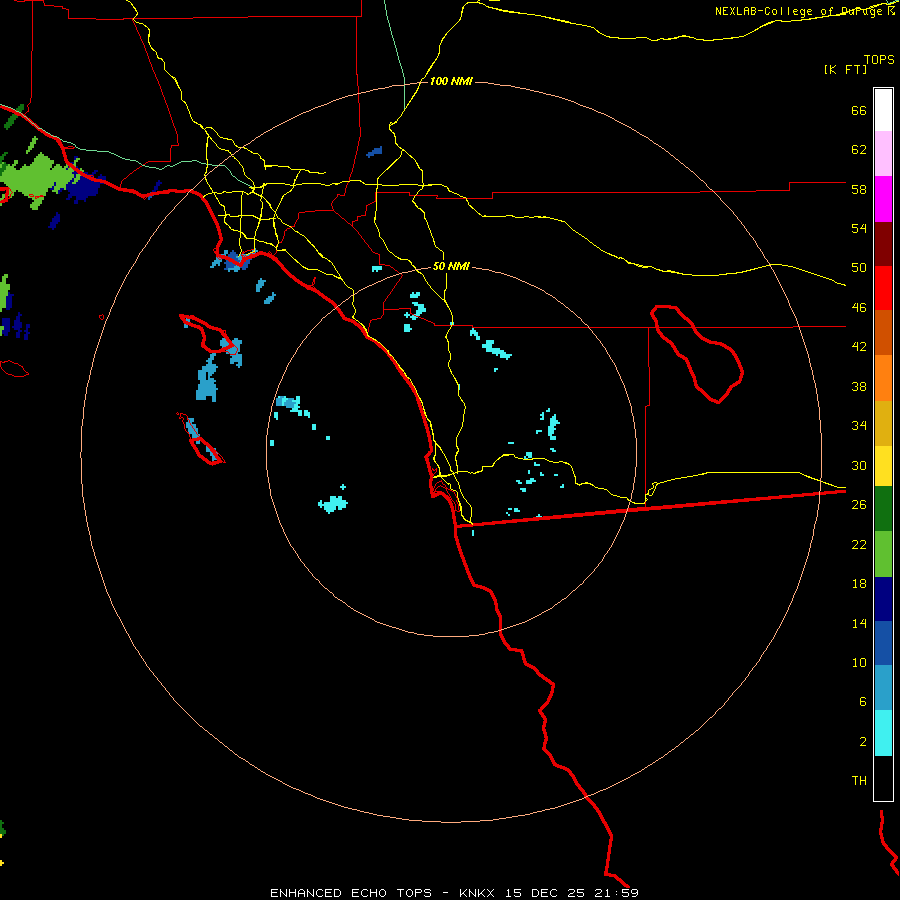Select the "6" legend number
This screenshot has width=900, height=900.
(x=862, y=701)
